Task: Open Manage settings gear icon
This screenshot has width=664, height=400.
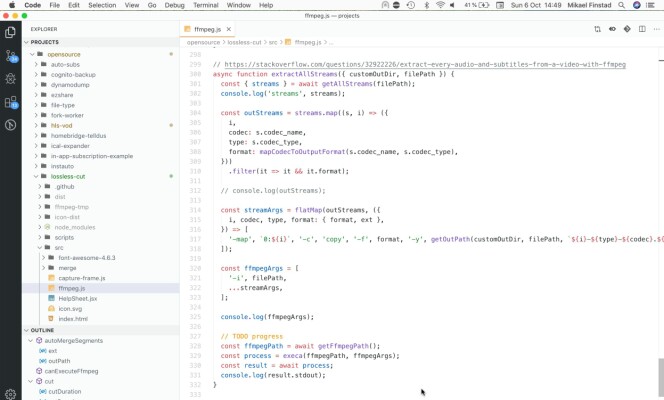Action: (x=10, y=394)
